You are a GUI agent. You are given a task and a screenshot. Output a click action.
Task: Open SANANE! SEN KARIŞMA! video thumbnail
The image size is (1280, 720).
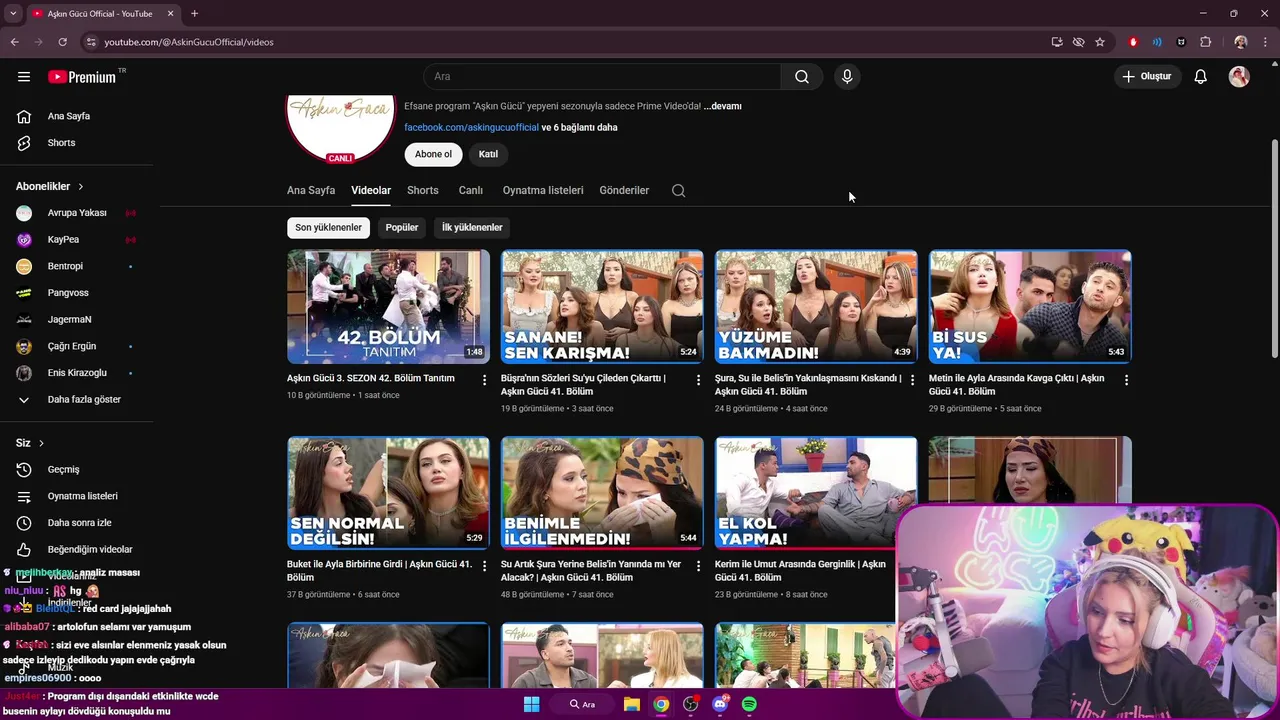602,306
